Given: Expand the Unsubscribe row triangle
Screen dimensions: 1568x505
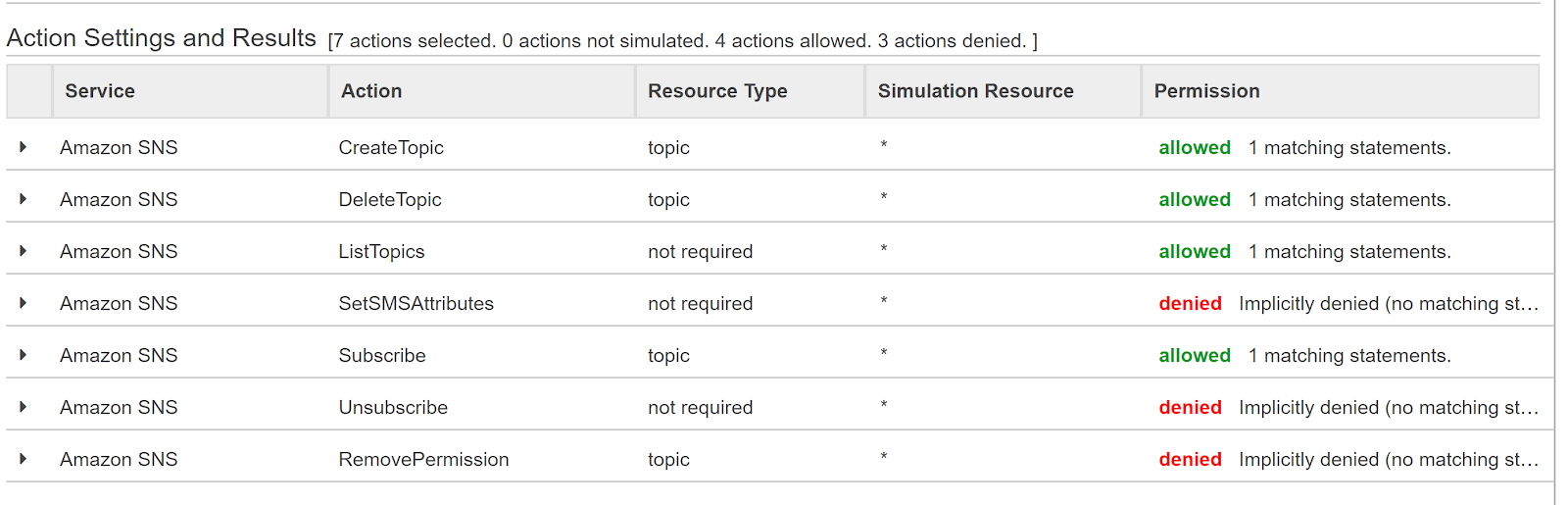Looking at the screenshot, I should pyautogui.click(x=23, y=407).
